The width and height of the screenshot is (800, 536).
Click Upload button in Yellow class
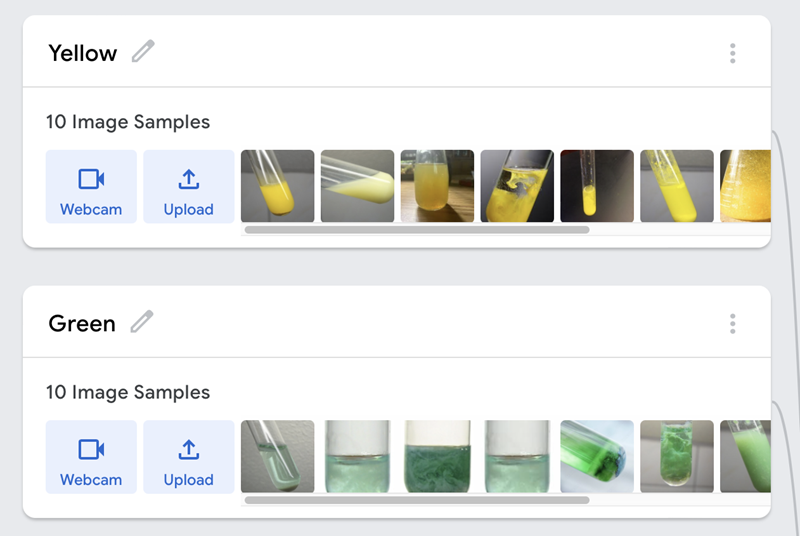coord(188,187)
